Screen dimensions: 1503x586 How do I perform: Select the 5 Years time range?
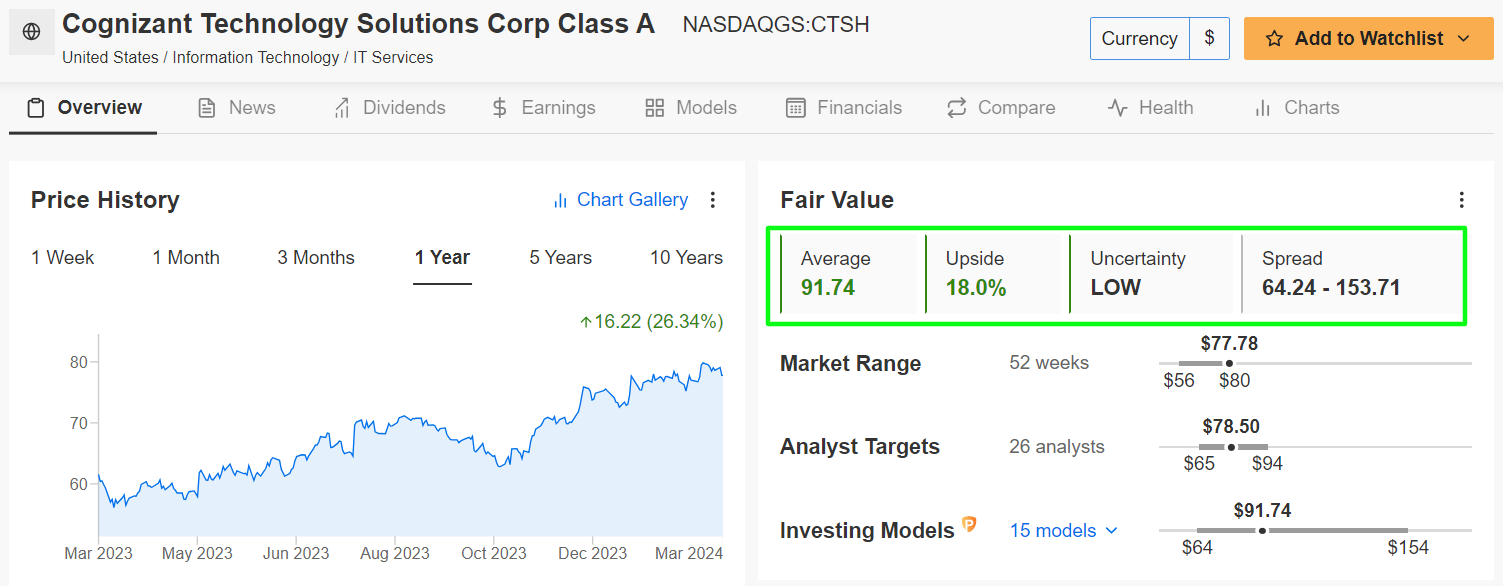(560, 258)
